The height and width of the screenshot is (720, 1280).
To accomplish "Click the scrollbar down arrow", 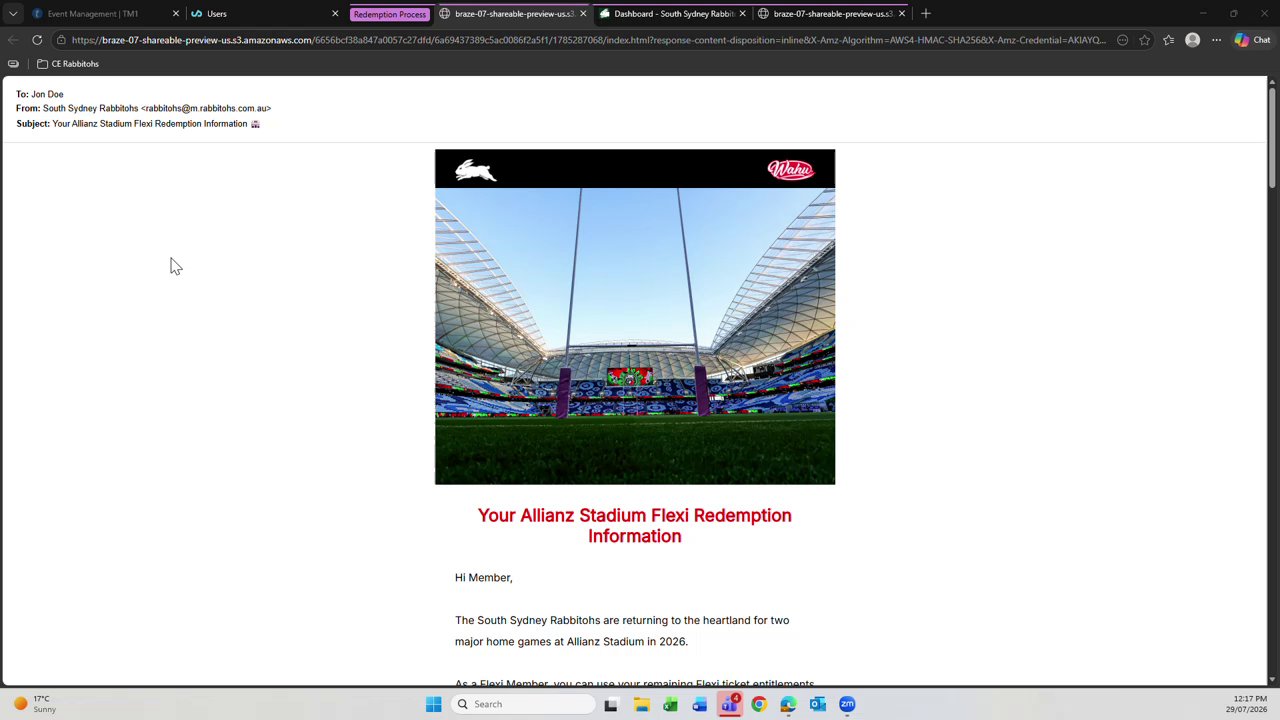I will point(1272,680).
